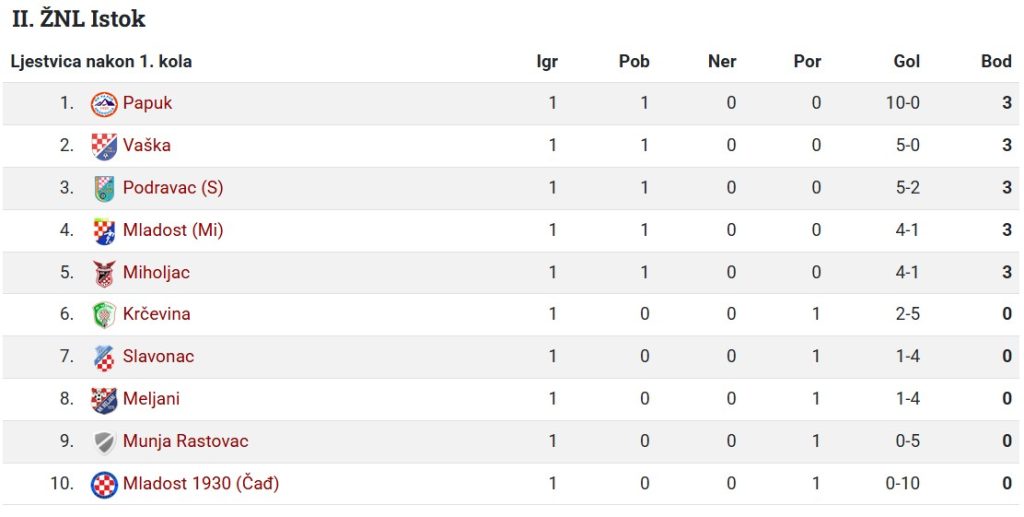Click the Meljani club crest icon
Image resolution: width=1024 pixels, height=517 pixels.
[104, 400]
